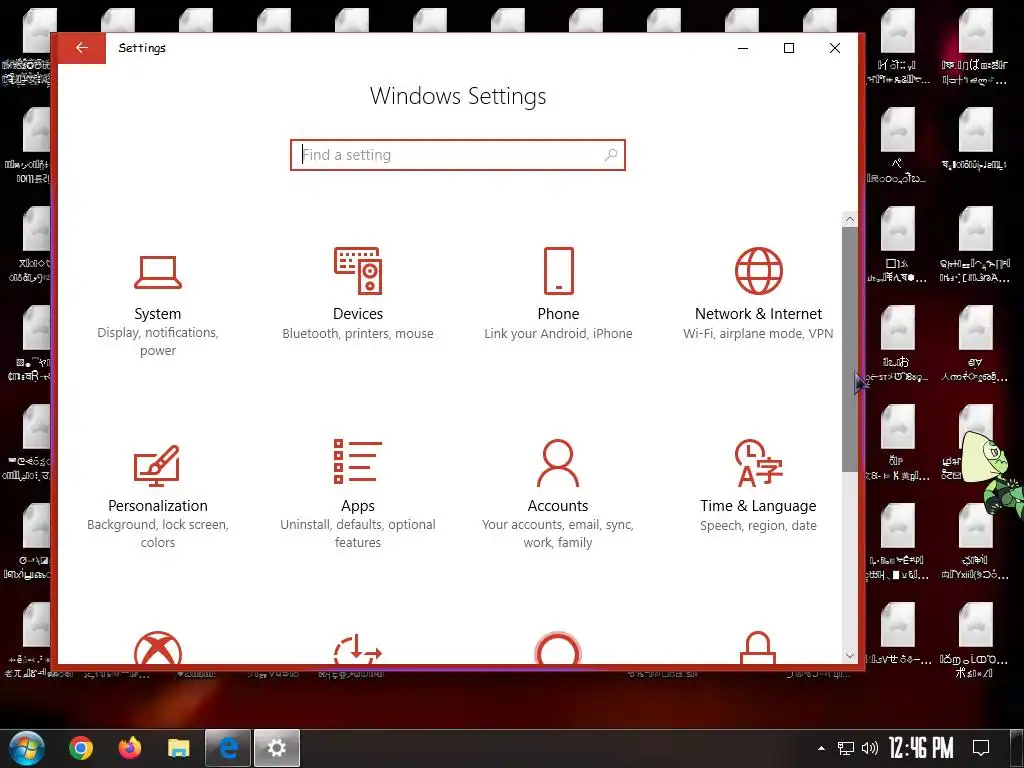Open the Phone settings icon
Image resolution: width=1024 pixels, height=768 pixels.
558,270
